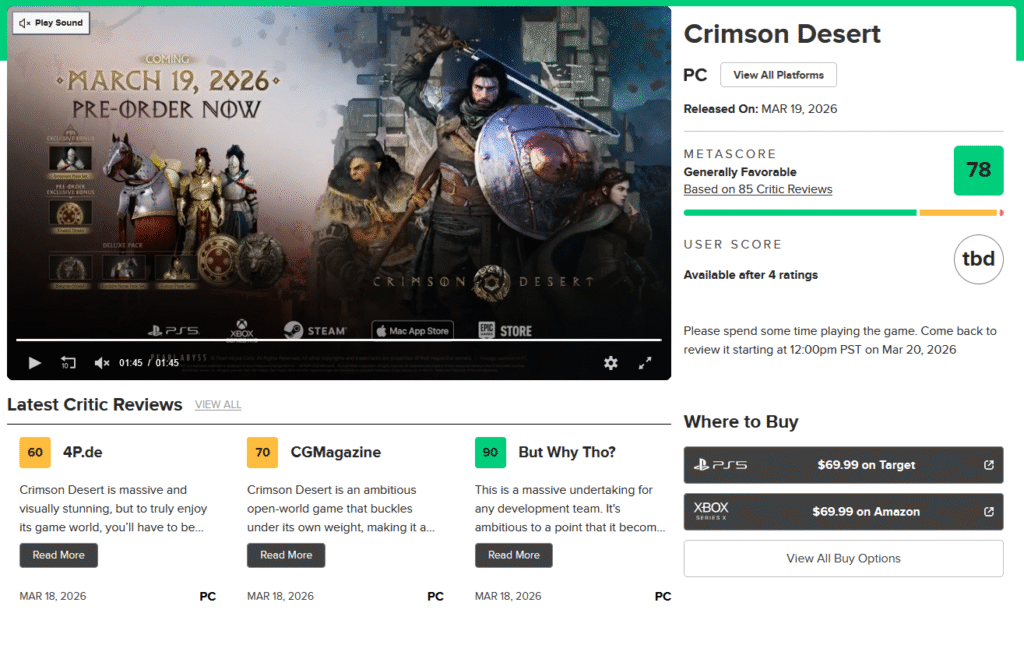The image size is (1024, 645).
Task: Enter fullscreen video mode
Action: [x=645, y=363]
